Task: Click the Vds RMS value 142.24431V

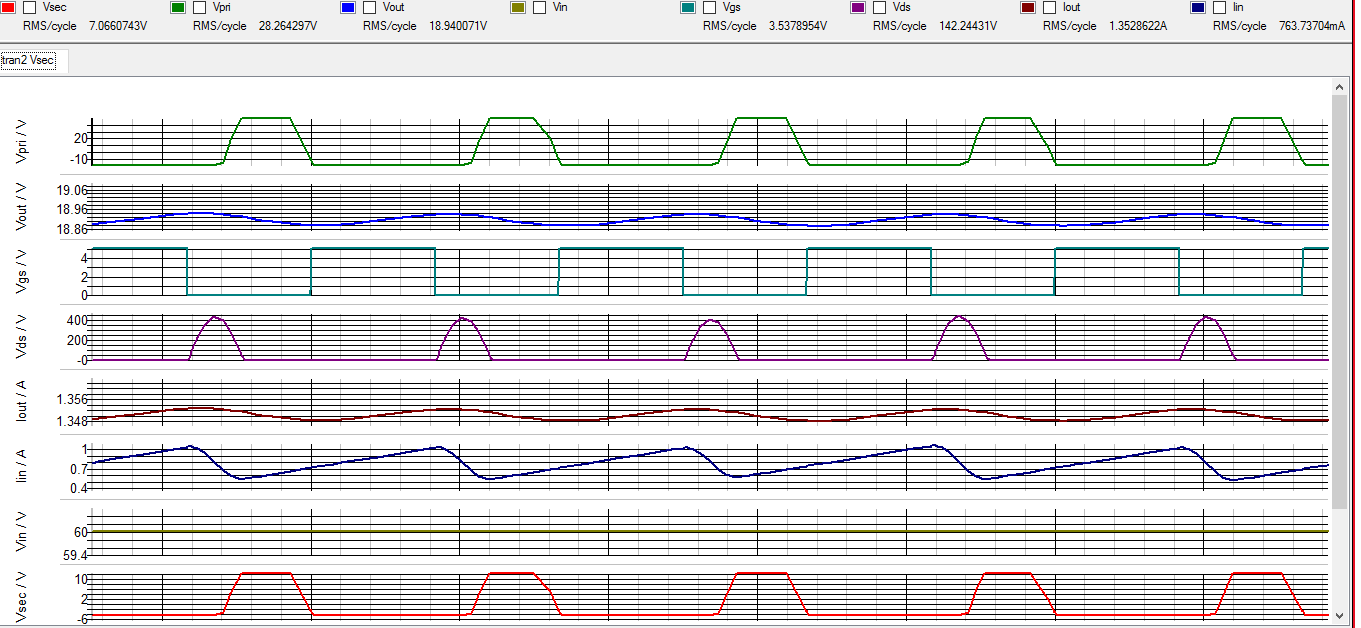Action: click(x=970, y=26)
